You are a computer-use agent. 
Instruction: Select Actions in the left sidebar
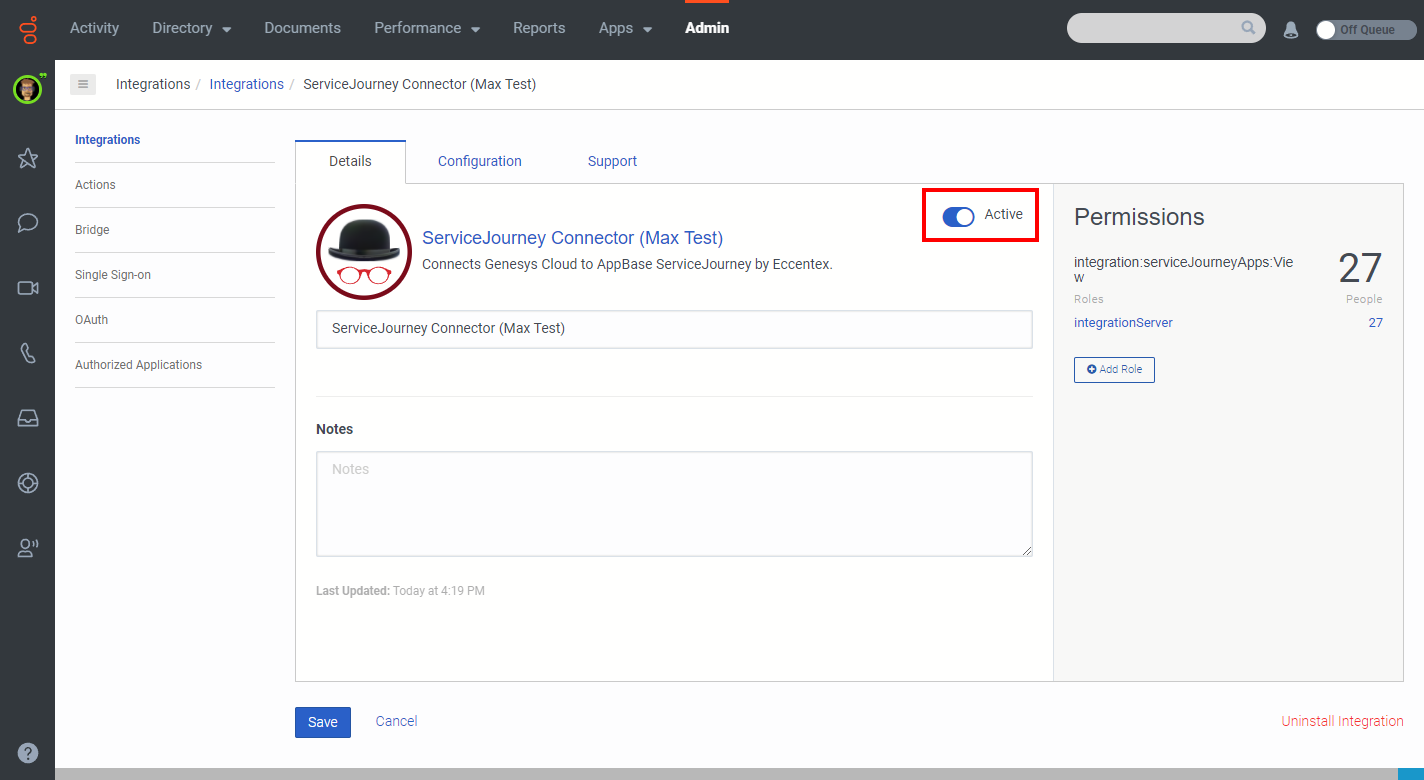tap(95, 185)
